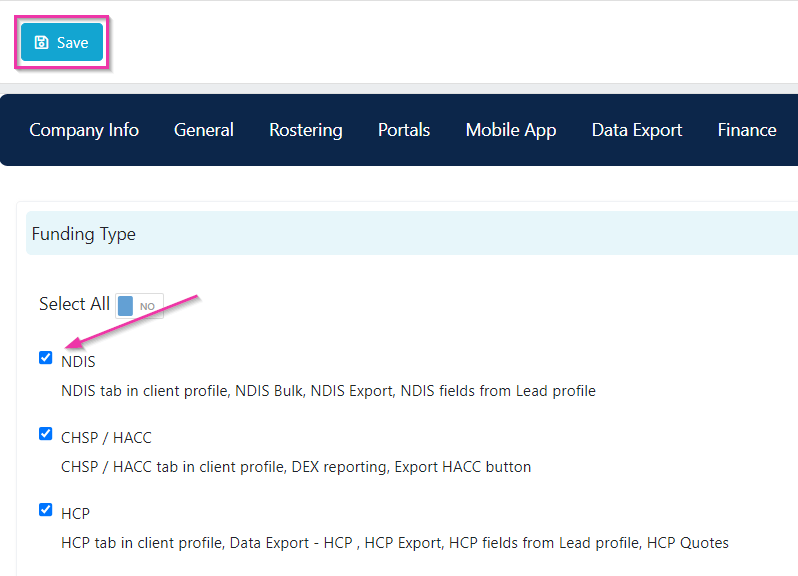Click the HCP Quotes description line
The width and height of the screenshot is (798, 576).
tap(394, 543)
